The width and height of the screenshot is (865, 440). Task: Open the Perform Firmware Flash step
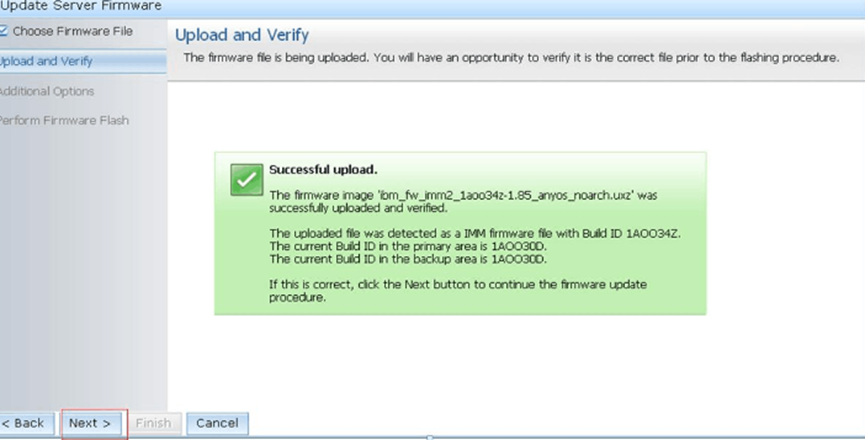[64, 120]
